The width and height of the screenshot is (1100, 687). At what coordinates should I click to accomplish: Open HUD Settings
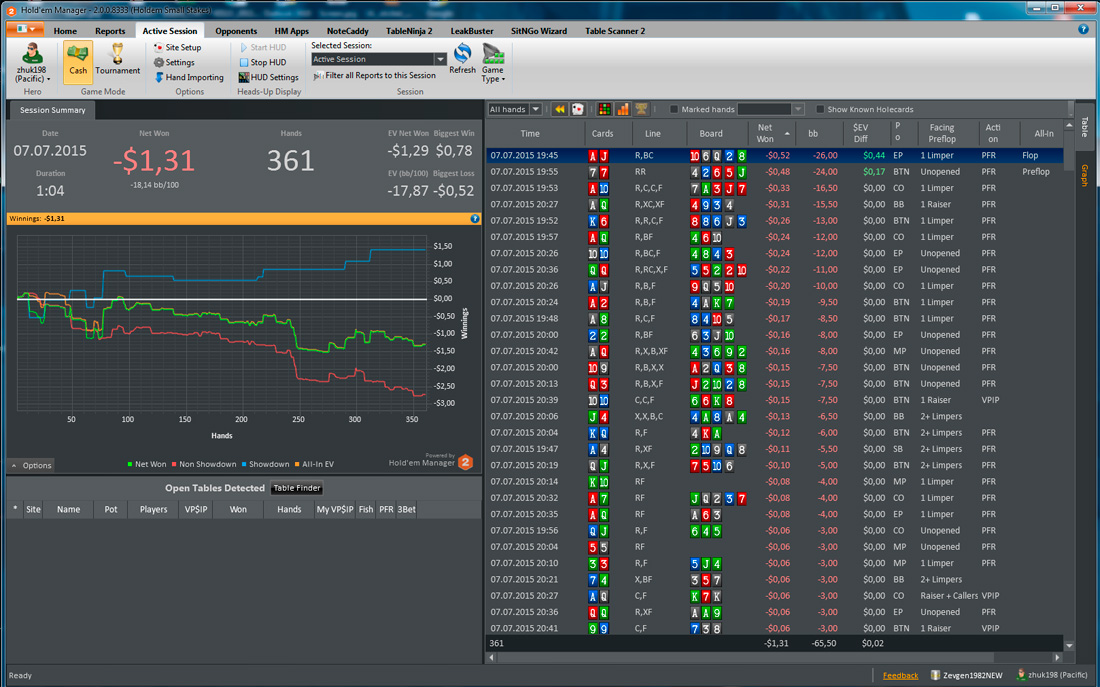[269, 77]
